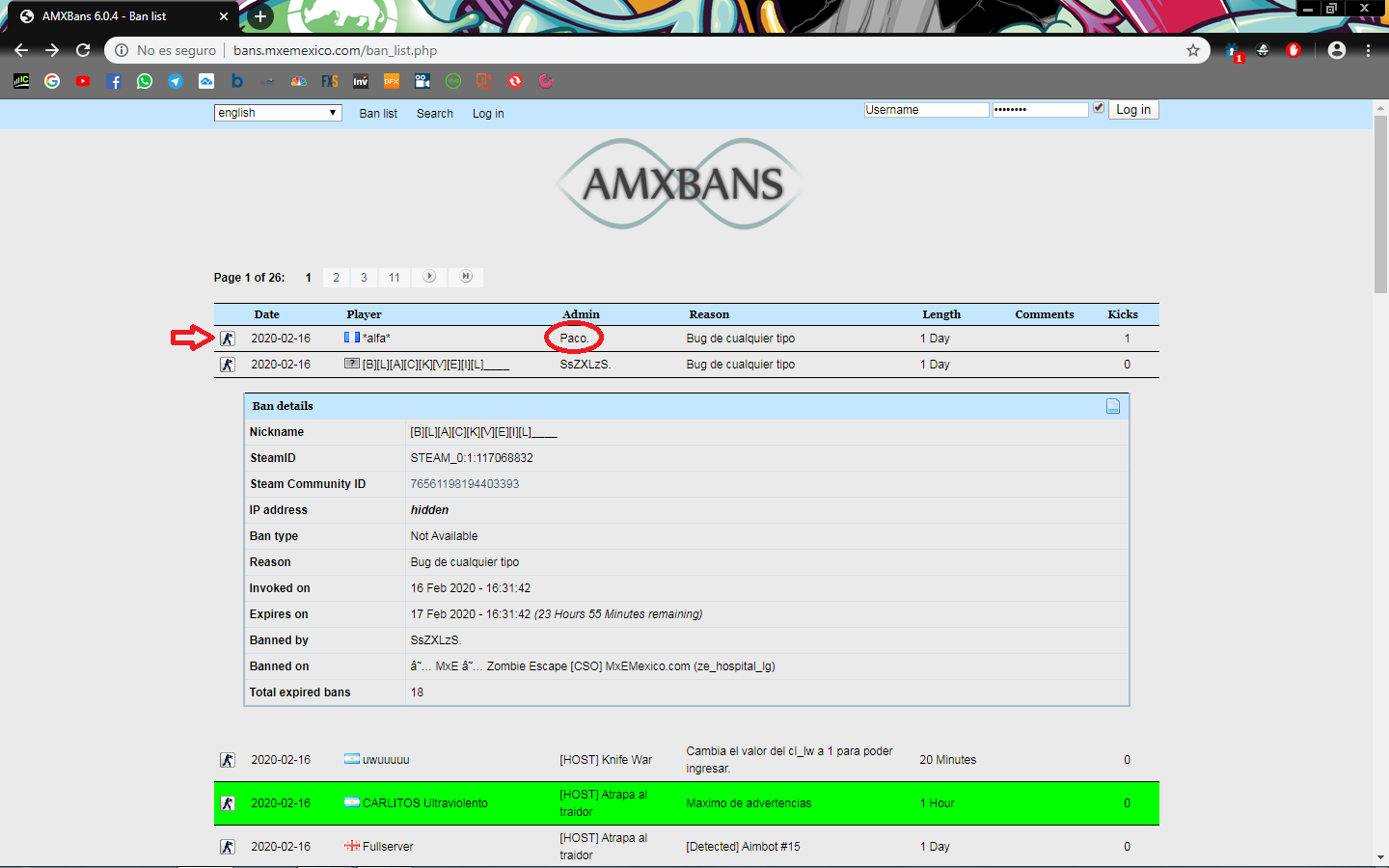Bookmark this page with the star icon
The width and height of the screenshot is (1389, 868).
pyautogui.click(x=1193, y=50)
